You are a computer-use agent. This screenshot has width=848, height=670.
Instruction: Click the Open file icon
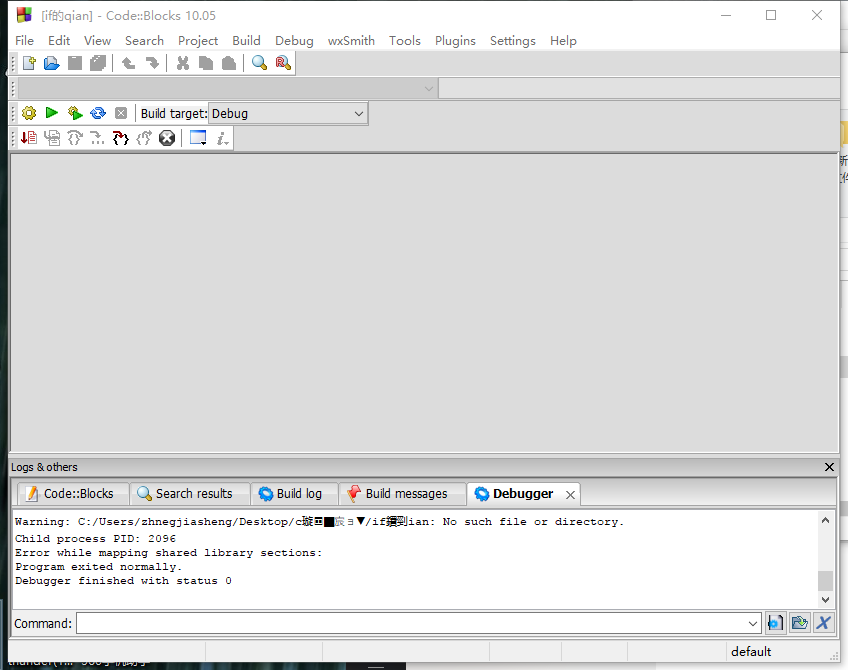[x=52, y=63]
